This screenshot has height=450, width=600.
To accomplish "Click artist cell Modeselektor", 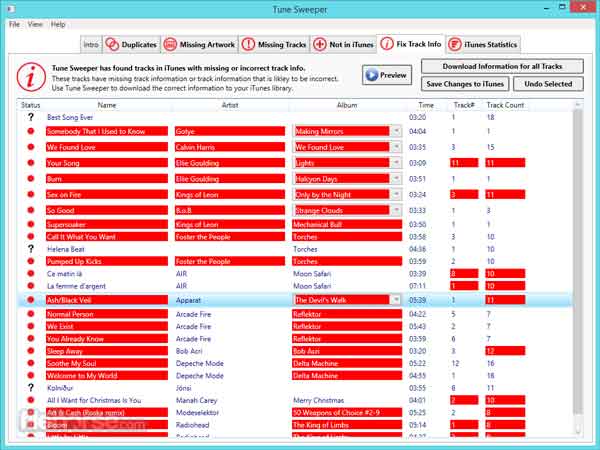I will tap(197, 412).
